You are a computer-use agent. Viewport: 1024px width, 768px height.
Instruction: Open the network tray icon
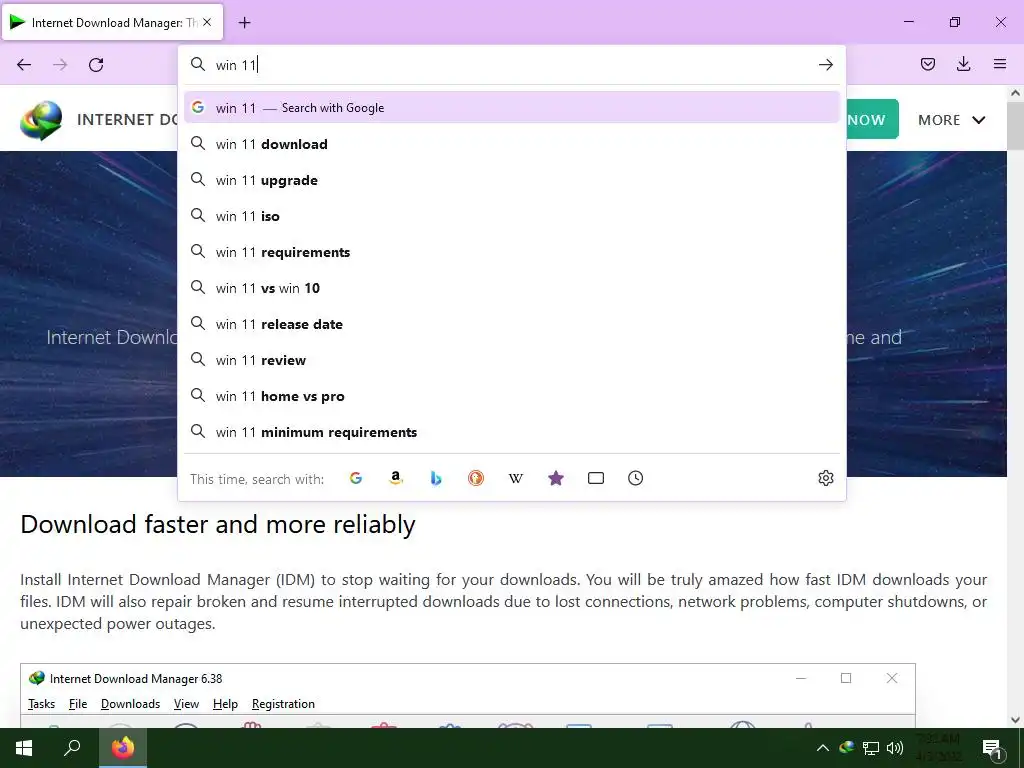click(871, 748)
